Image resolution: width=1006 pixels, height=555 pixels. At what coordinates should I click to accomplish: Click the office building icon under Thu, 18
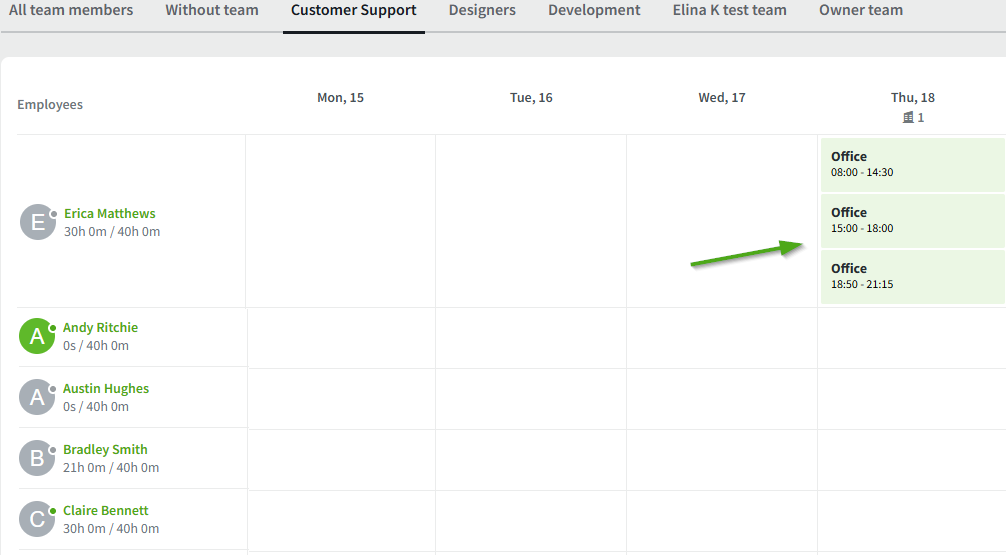point(908,118)
